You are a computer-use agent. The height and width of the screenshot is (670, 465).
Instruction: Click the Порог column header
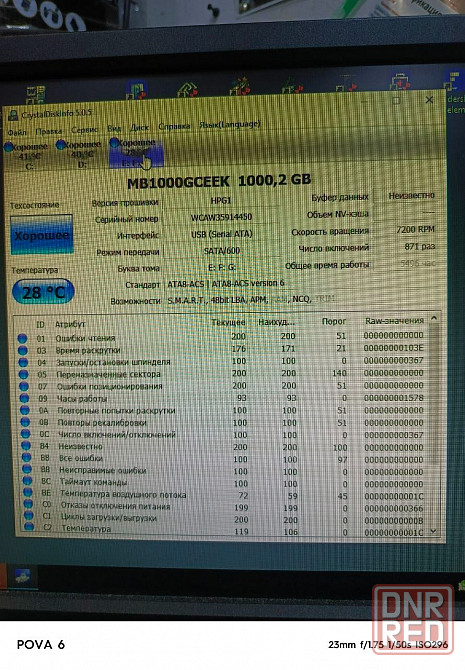[x=334, y=321]
